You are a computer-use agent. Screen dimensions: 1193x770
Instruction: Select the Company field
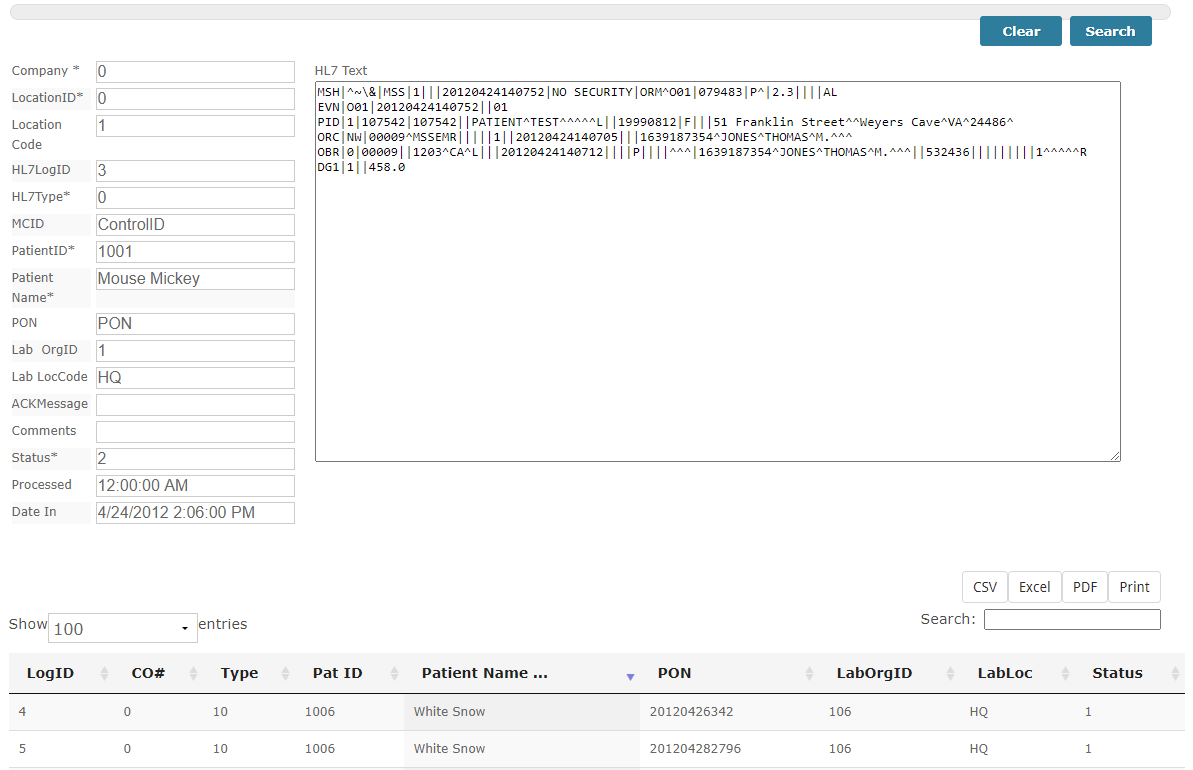tap(195, 72)
